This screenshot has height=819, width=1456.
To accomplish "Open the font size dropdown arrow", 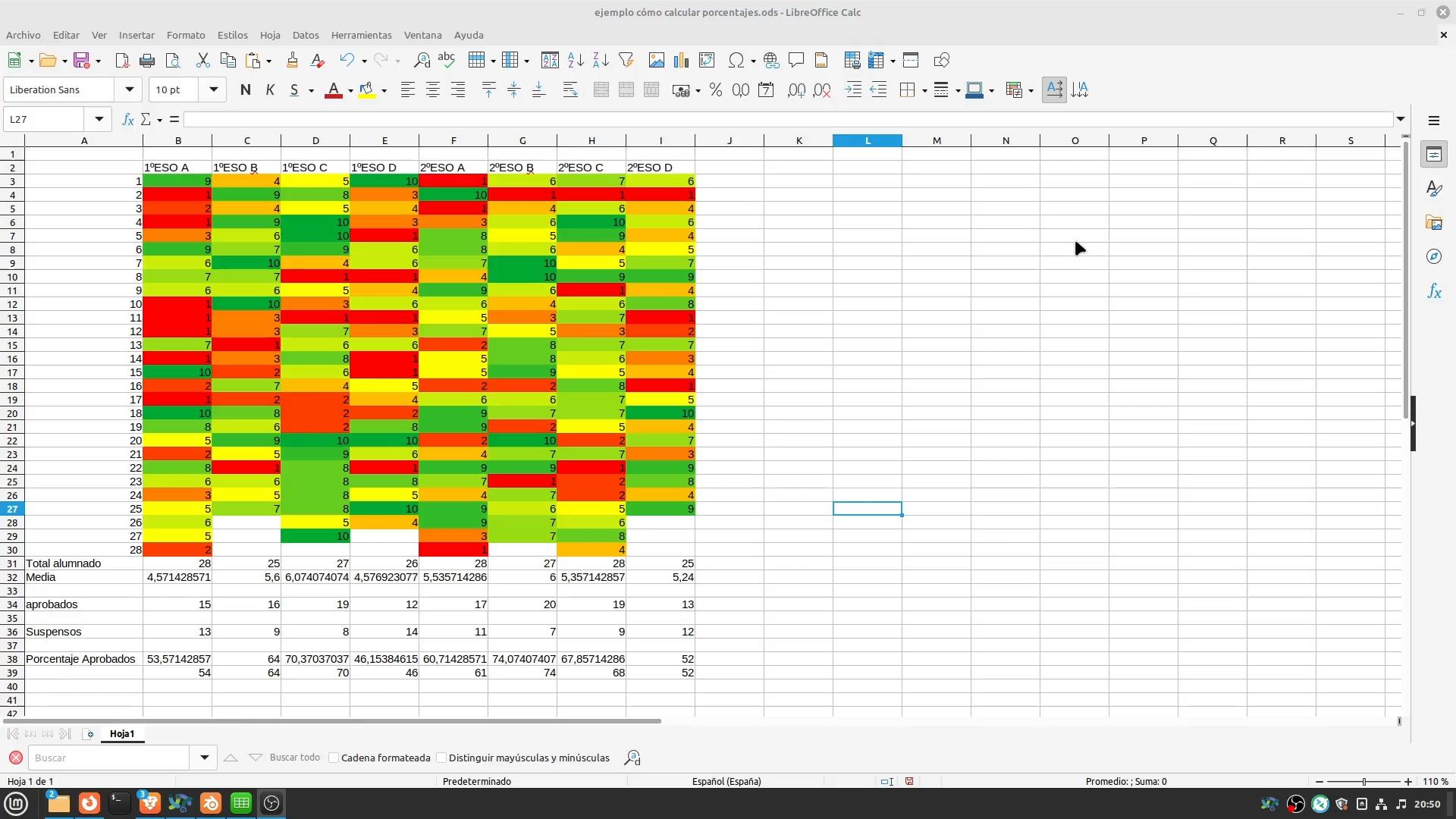I will coord(213,90).
